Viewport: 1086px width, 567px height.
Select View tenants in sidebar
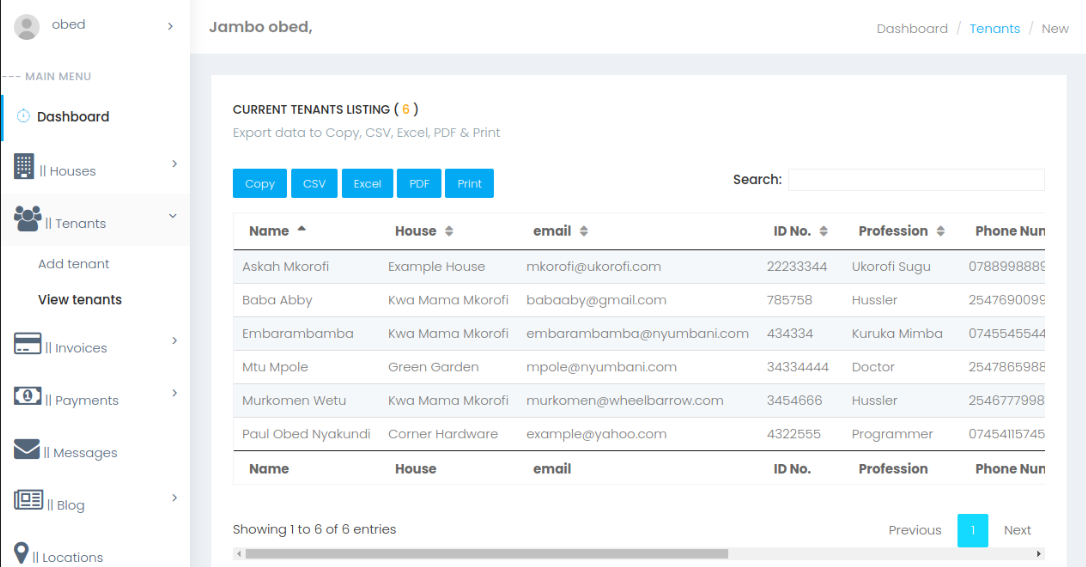(80, 299)
